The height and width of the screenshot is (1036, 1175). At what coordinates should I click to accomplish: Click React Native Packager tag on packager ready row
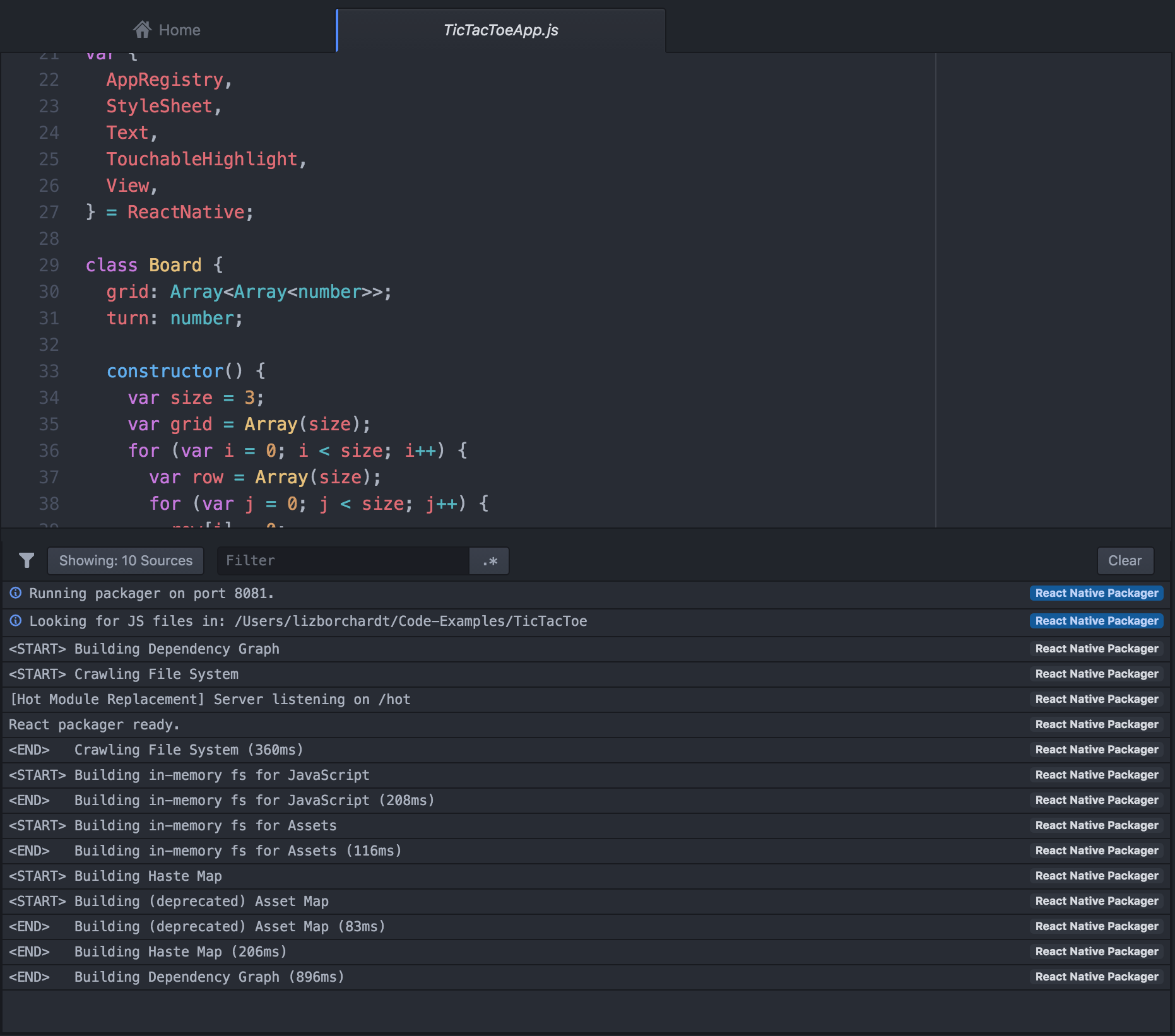(x=1097, y=724)
